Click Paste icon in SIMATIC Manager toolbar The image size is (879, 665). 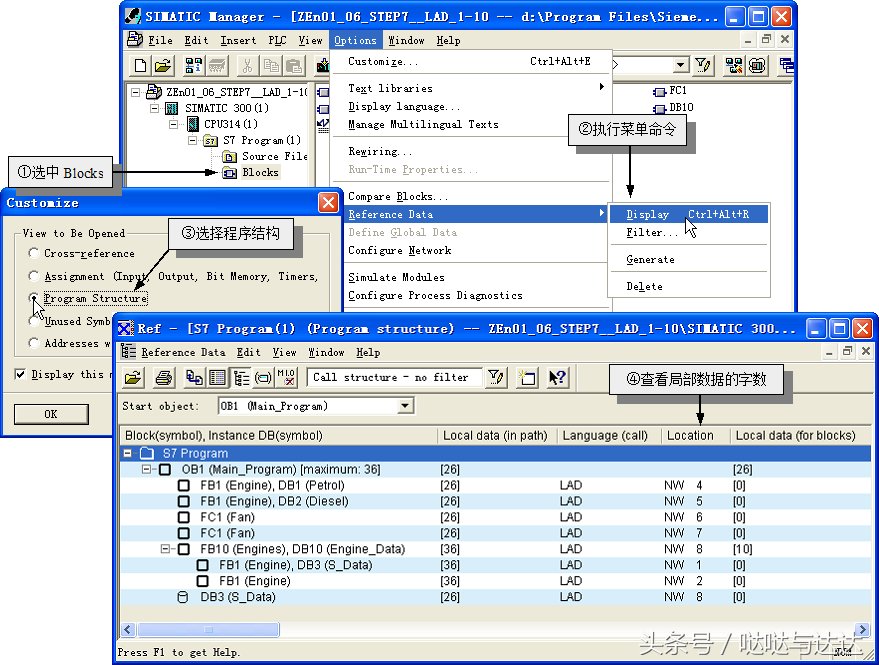click(294, 66)
